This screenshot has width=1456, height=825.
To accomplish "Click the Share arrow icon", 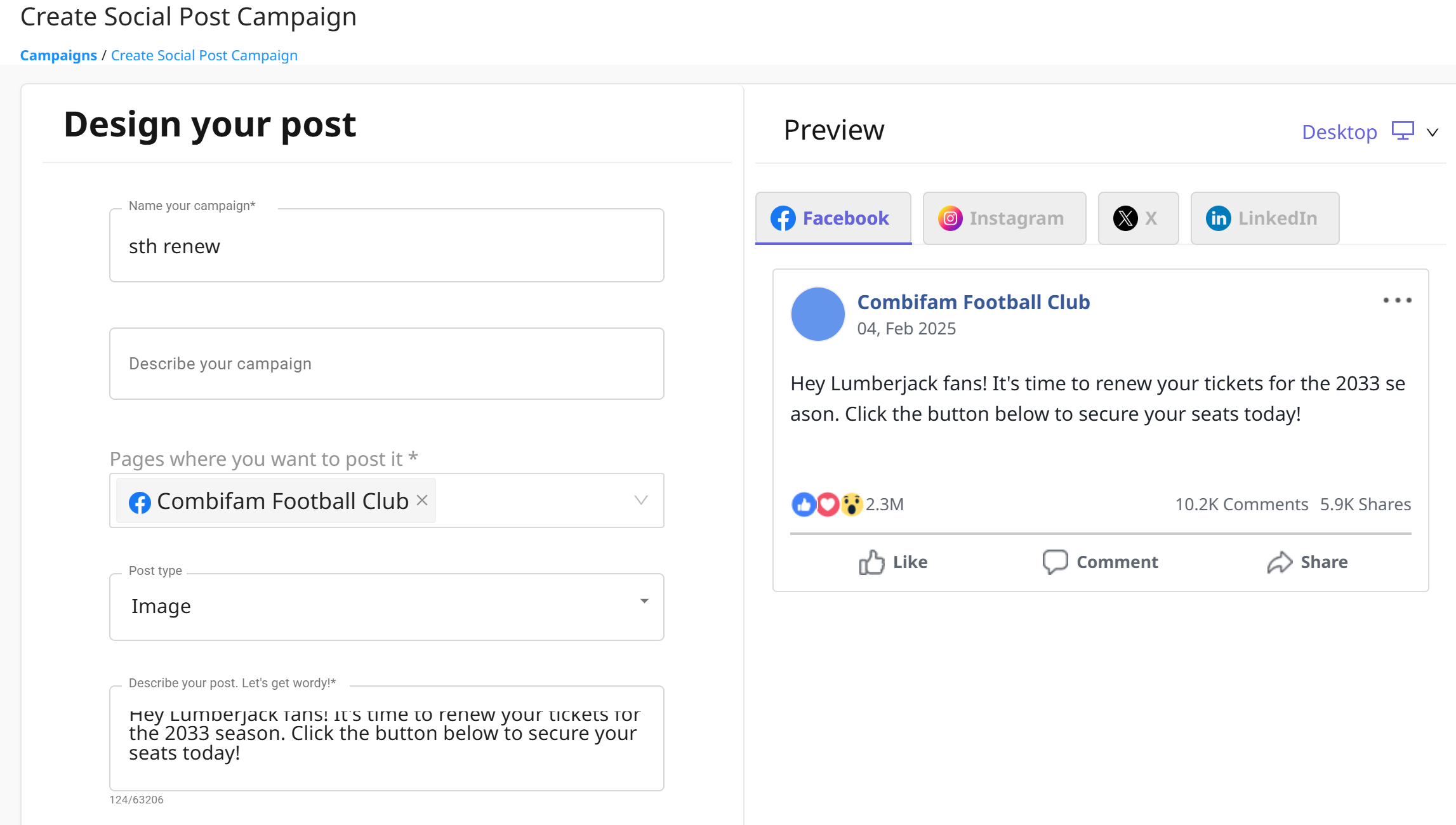I will pyautogui.click(x=1280, y=562).
